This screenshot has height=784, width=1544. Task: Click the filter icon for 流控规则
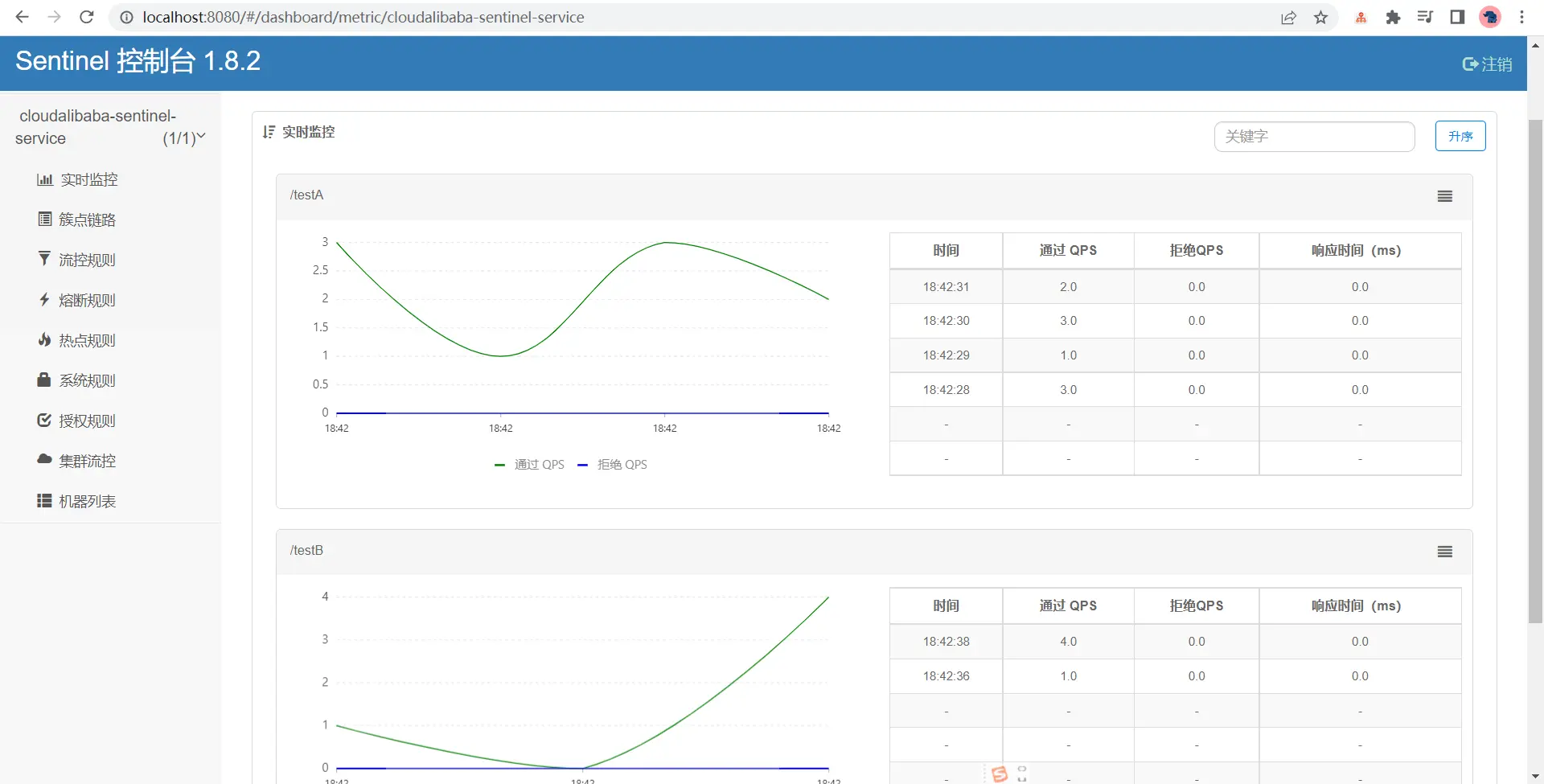pos(44,258)
